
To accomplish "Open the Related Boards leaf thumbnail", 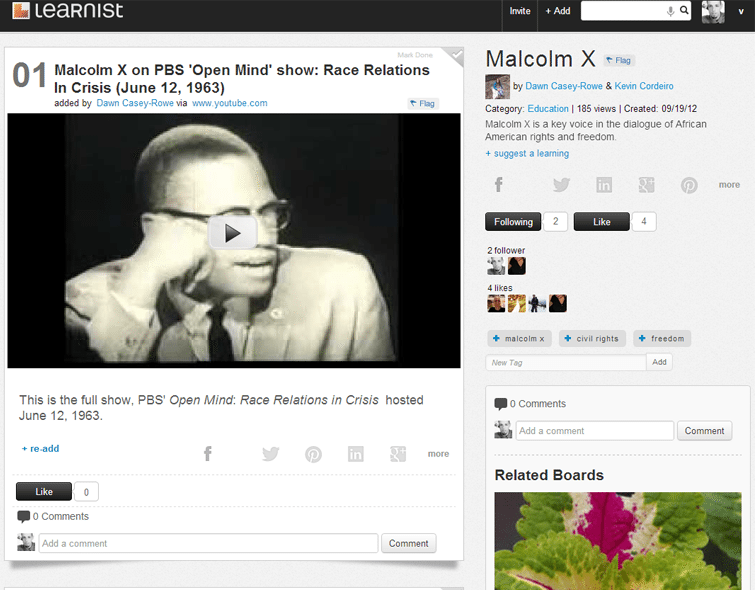I will click(618, 540).
